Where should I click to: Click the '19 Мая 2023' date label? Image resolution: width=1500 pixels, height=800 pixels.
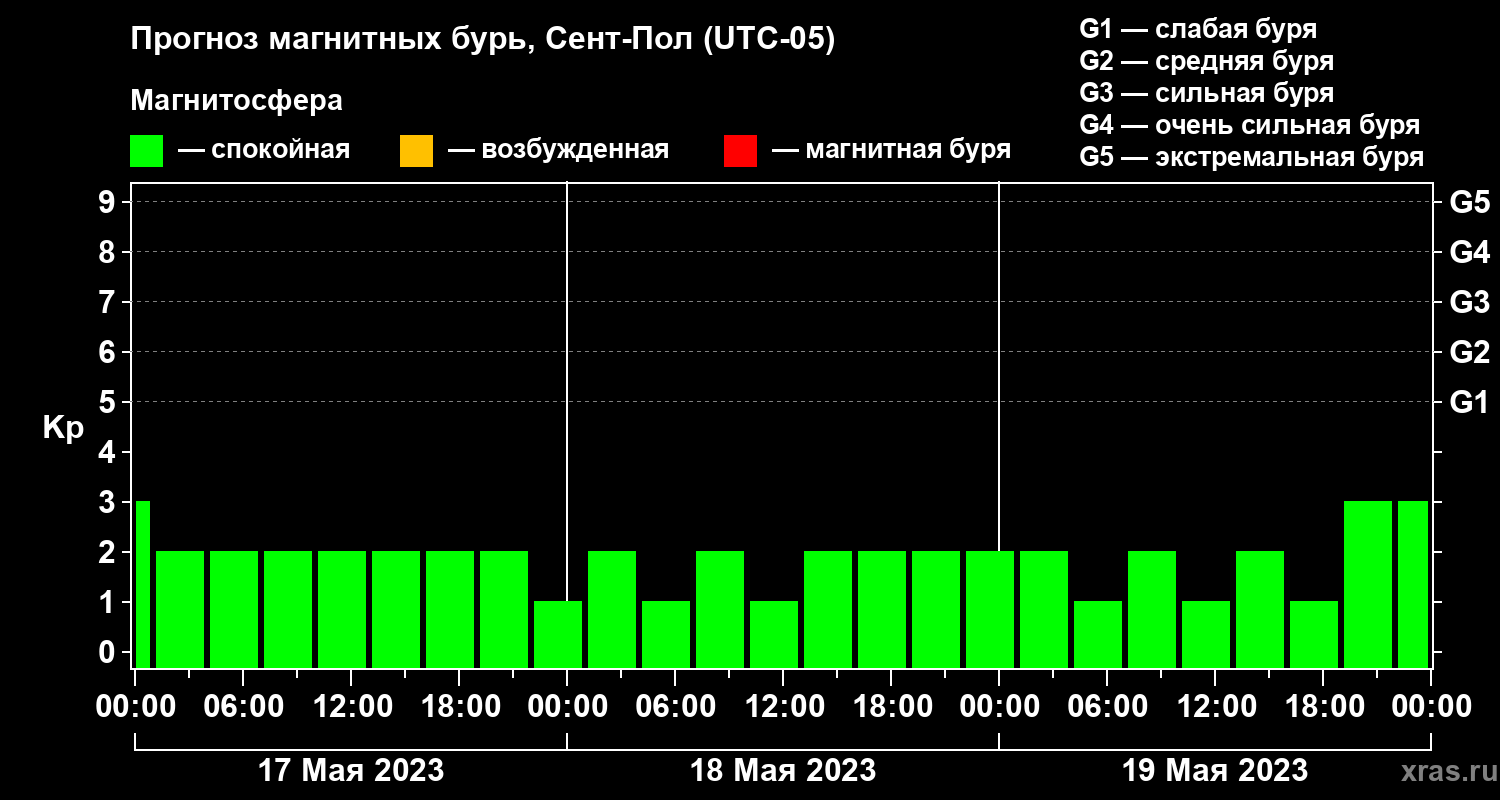coord(1215,770)
